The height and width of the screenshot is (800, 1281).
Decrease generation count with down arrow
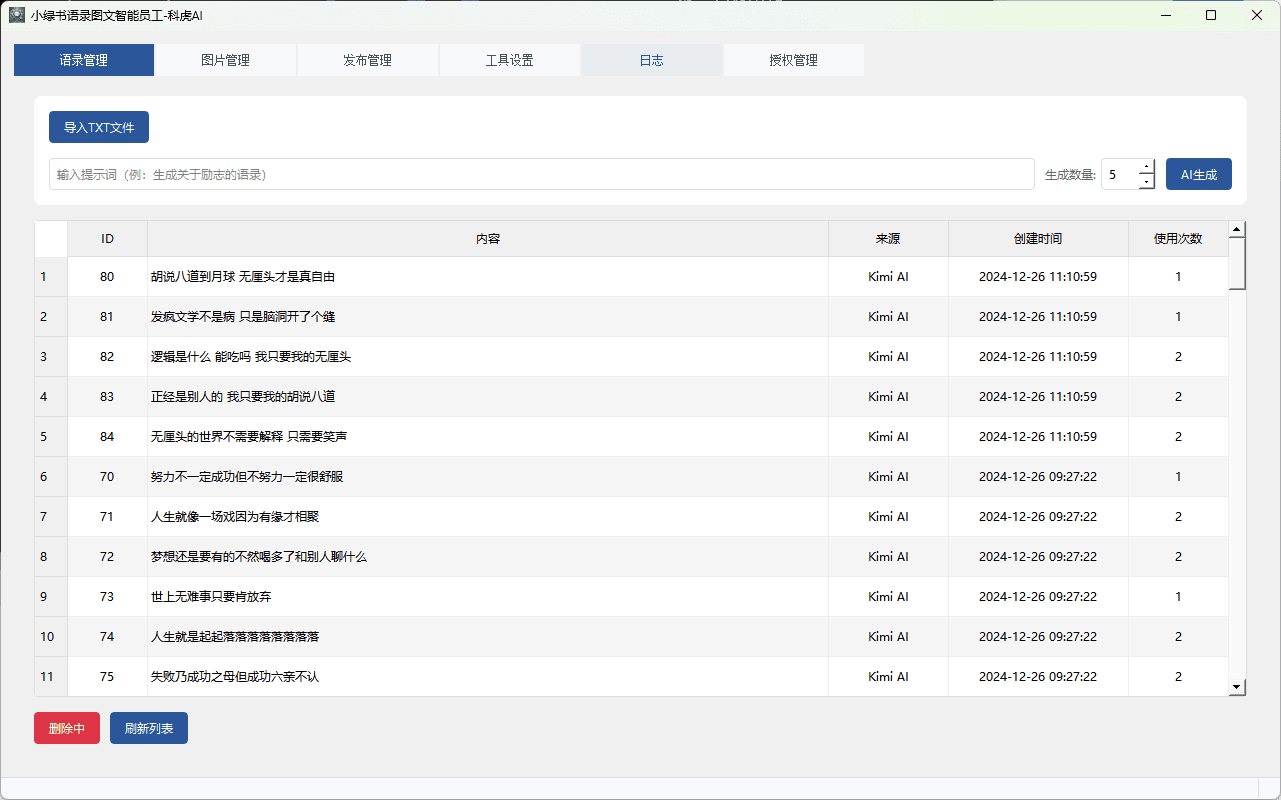pos(1146,182)
